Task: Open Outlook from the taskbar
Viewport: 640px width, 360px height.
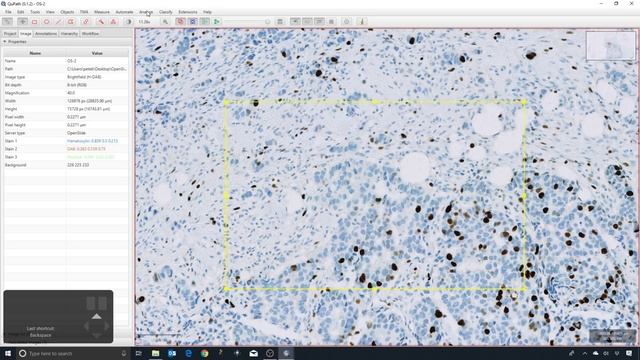Action: [172, 353]
